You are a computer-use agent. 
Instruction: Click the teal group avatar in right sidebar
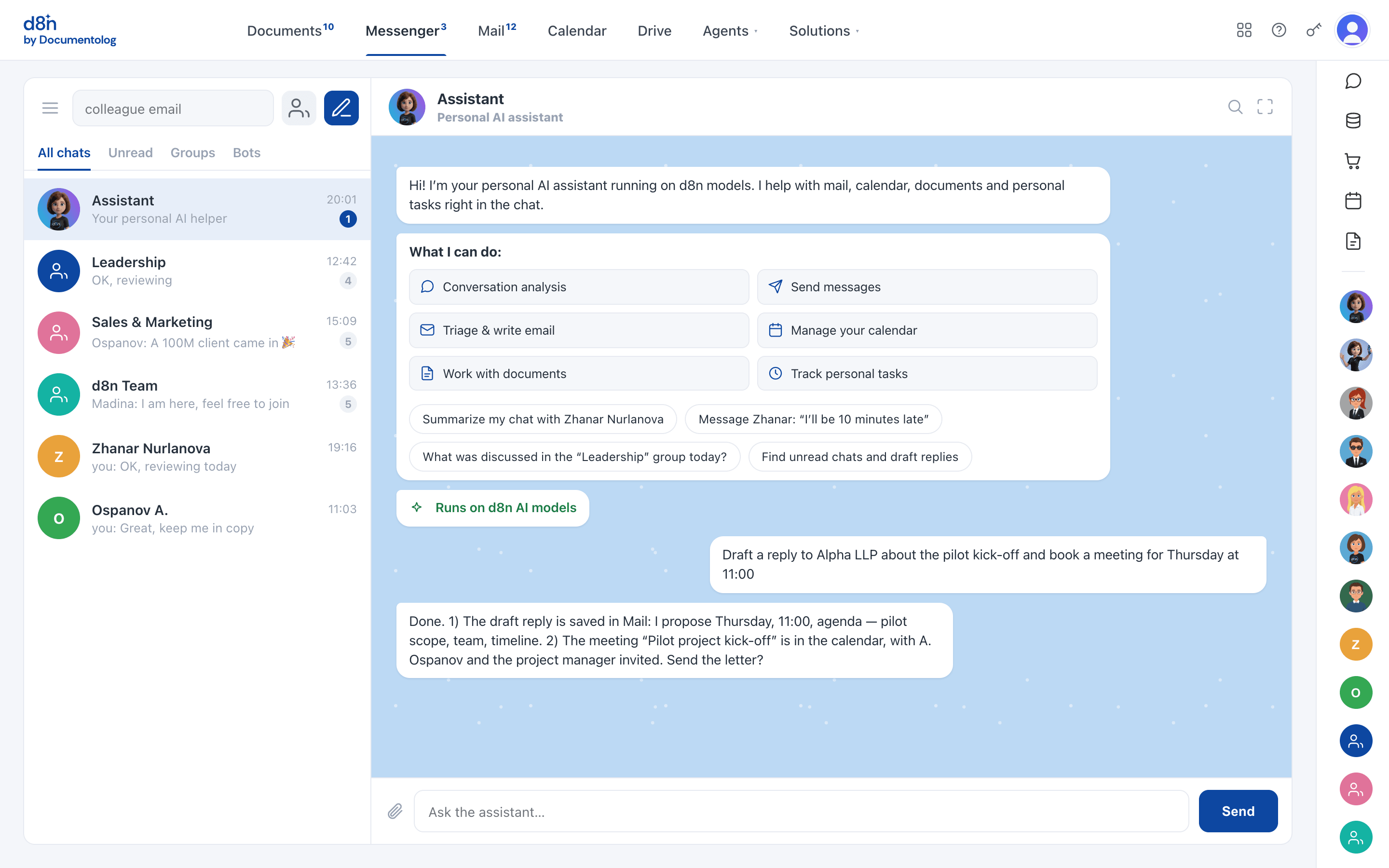[x=1356, y=837]
